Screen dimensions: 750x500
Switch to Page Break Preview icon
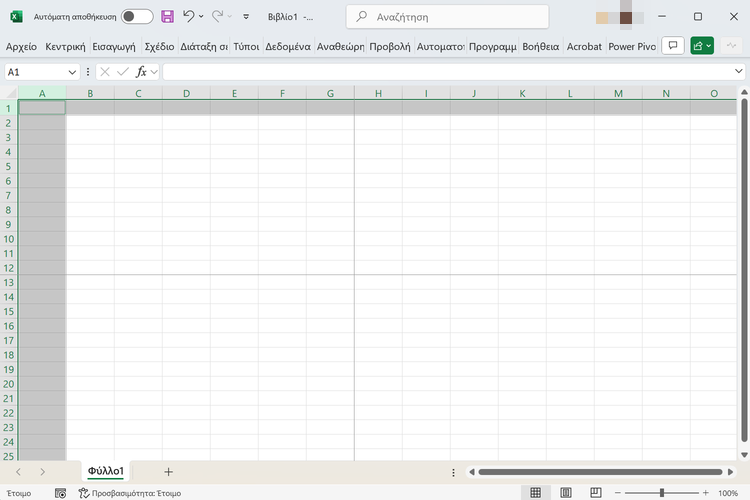click(596, 492)
